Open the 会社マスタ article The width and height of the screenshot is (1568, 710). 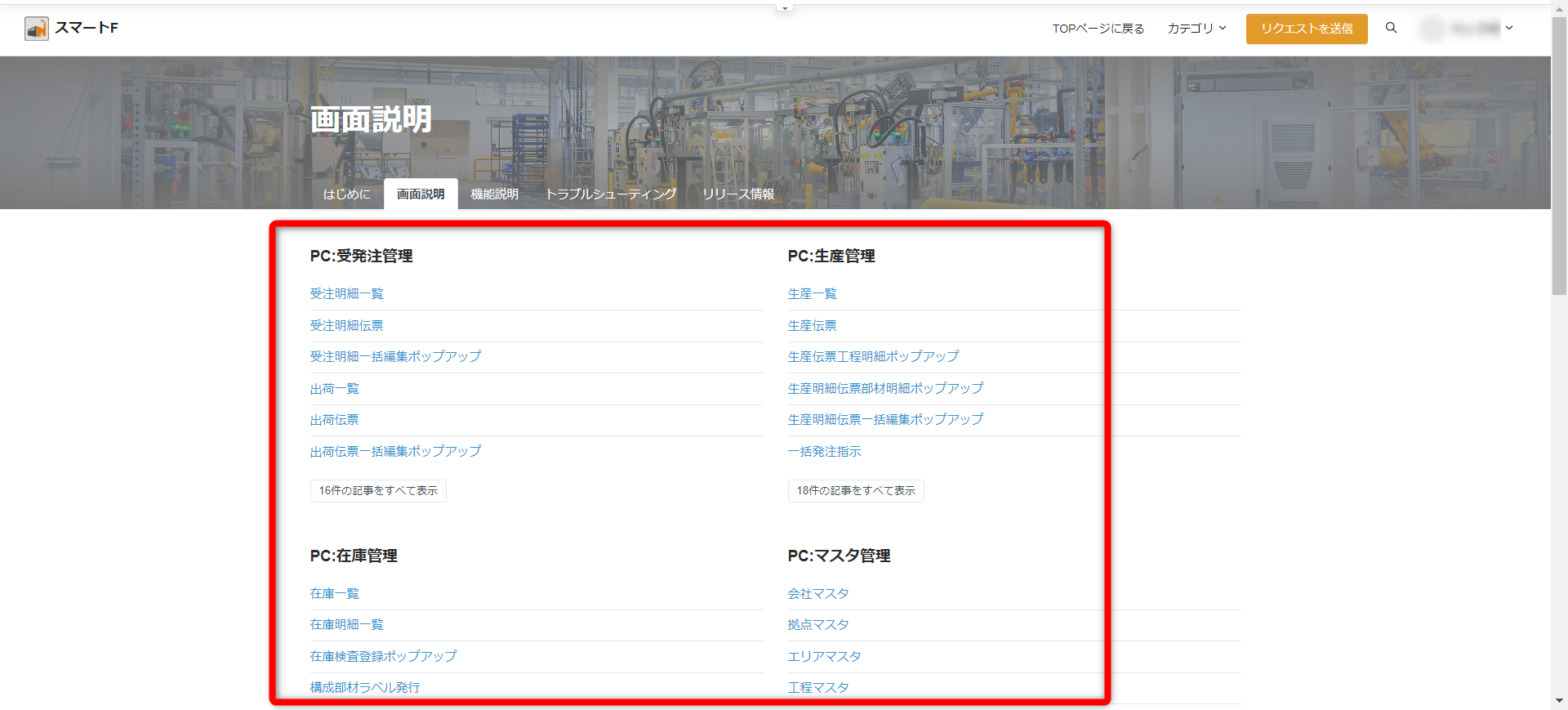pyautogui.click(x=818, y=594)
